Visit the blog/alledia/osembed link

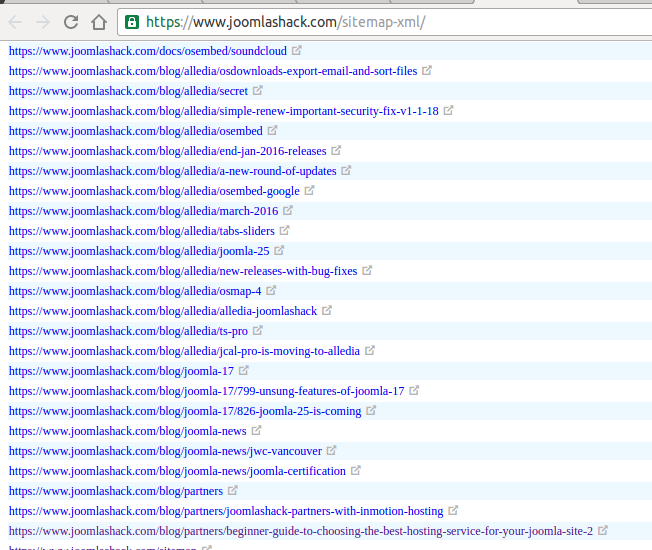pyautogui.click(x=136, y=131)
